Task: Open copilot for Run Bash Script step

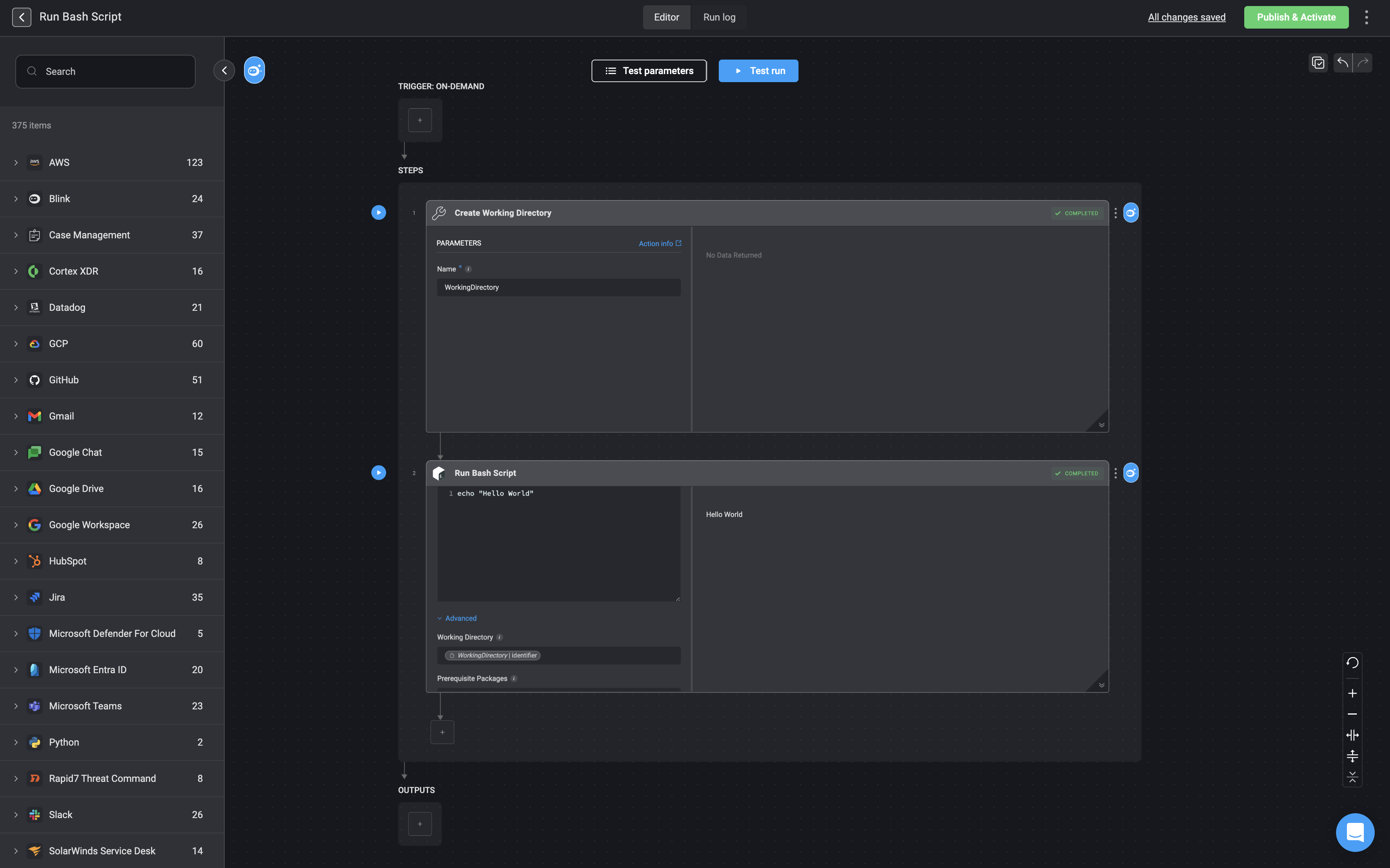Action: [x=1131, y=473]
